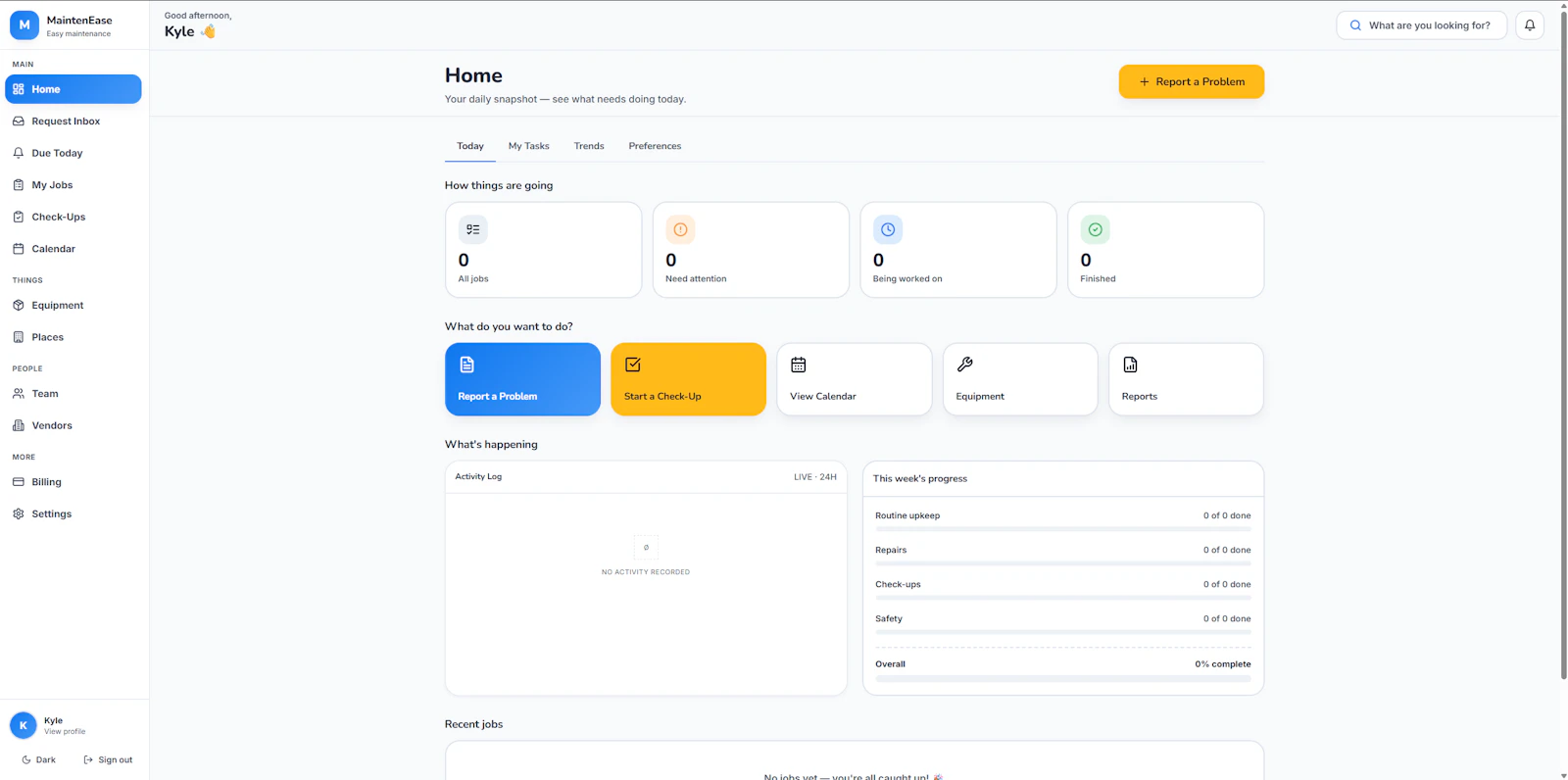Screen dimensions: 1568x780
Task: Click the Home grid icon in sidebar
Action: (19, 89)
